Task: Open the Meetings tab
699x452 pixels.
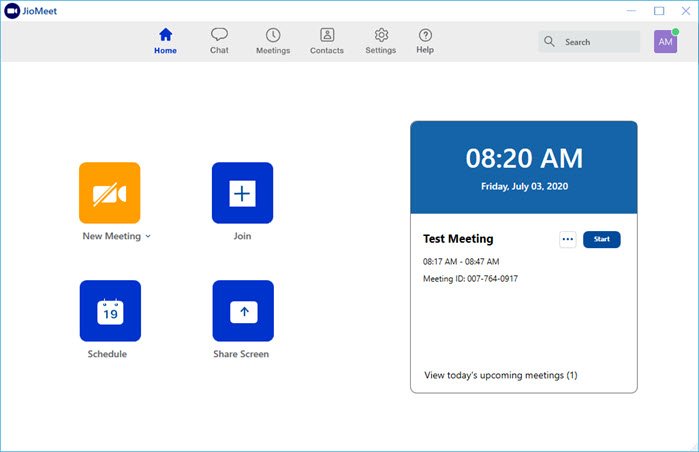Action: pos(273,41)
